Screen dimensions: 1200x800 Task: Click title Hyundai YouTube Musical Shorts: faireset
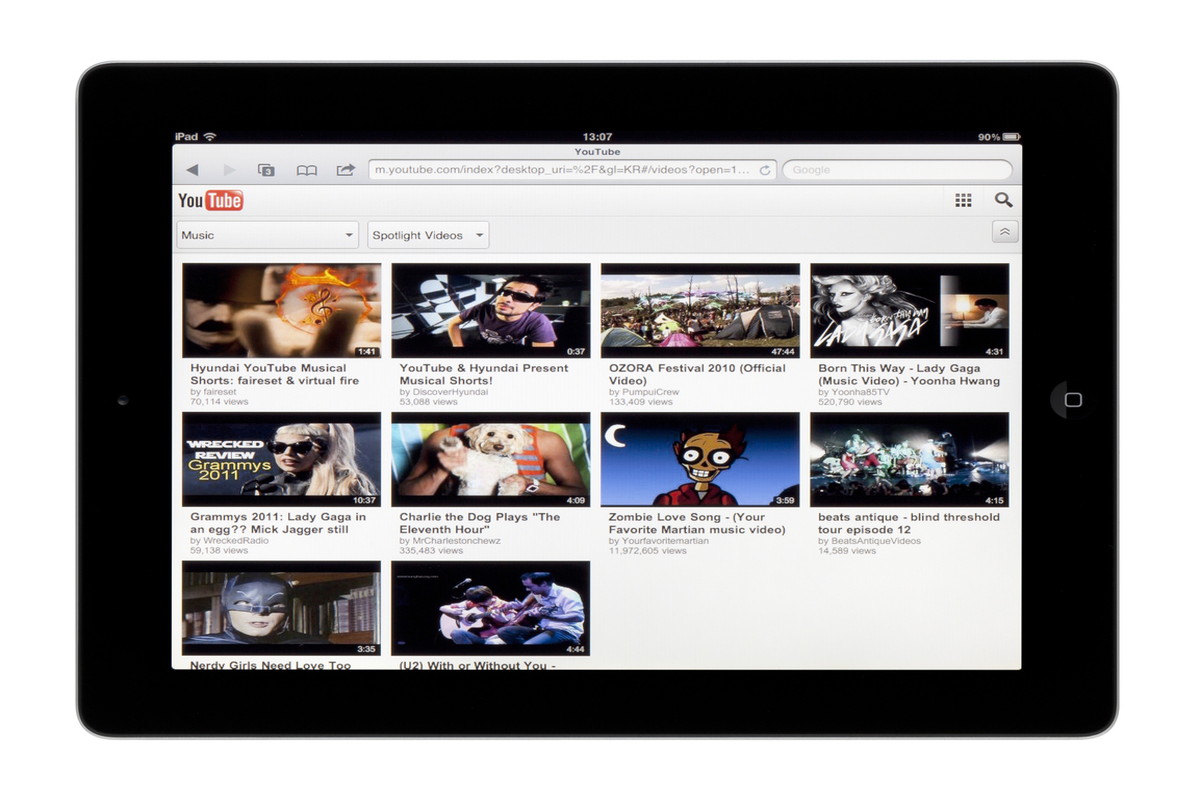tap(275, 374)
